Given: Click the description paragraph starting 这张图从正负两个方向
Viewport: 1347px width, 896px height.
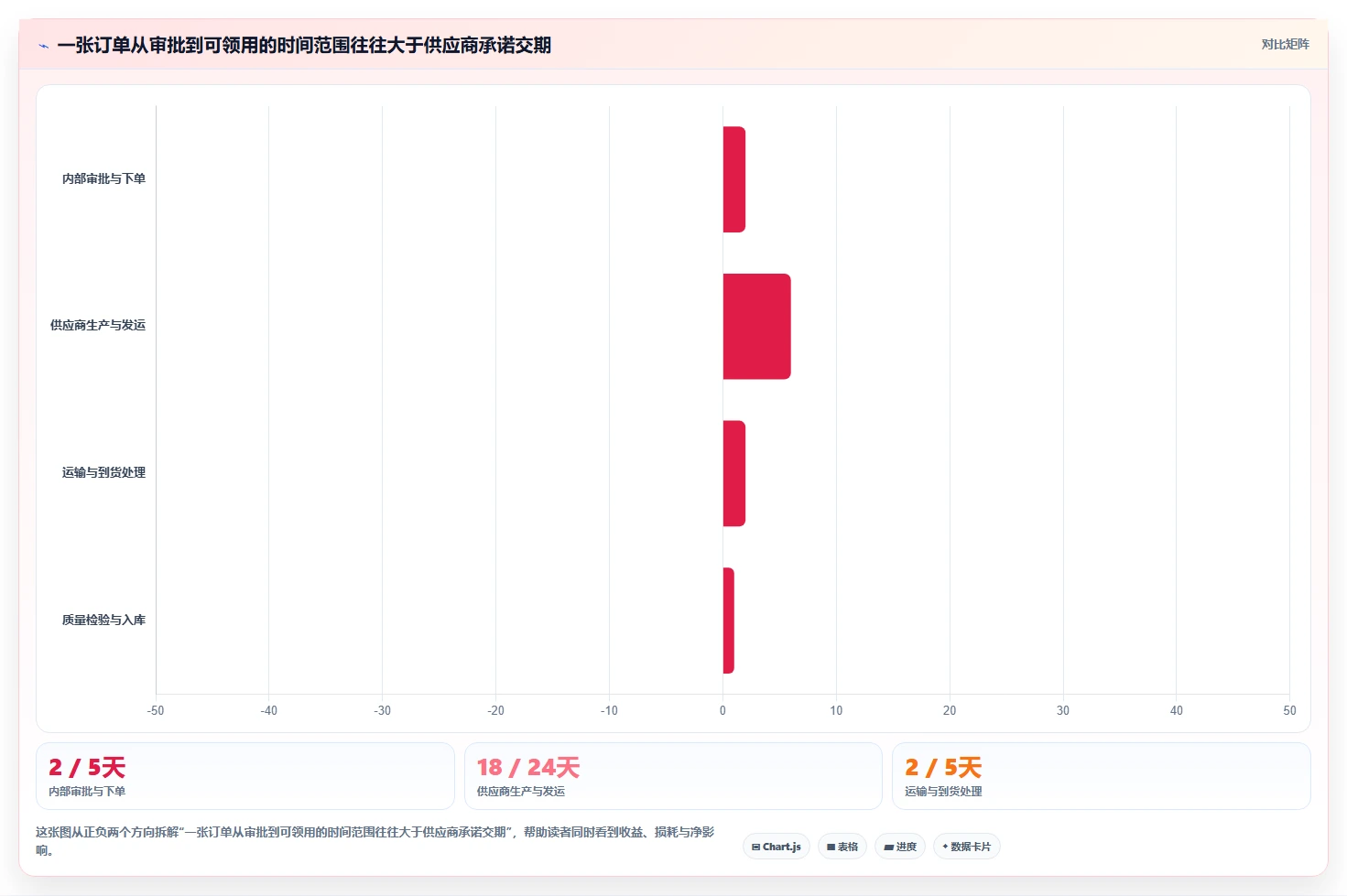Looking at the screenshot, I should [x=375, y=841].
